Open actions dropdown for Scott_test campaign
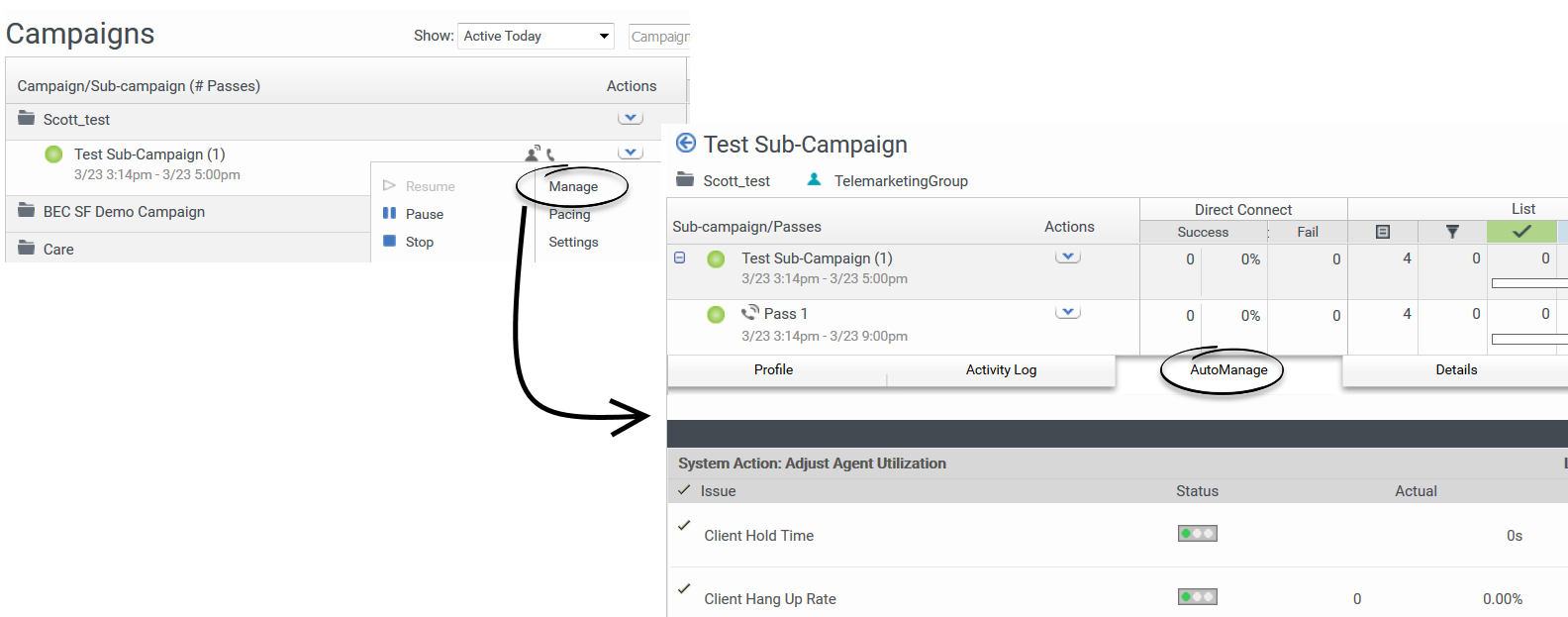 [631, 118]
